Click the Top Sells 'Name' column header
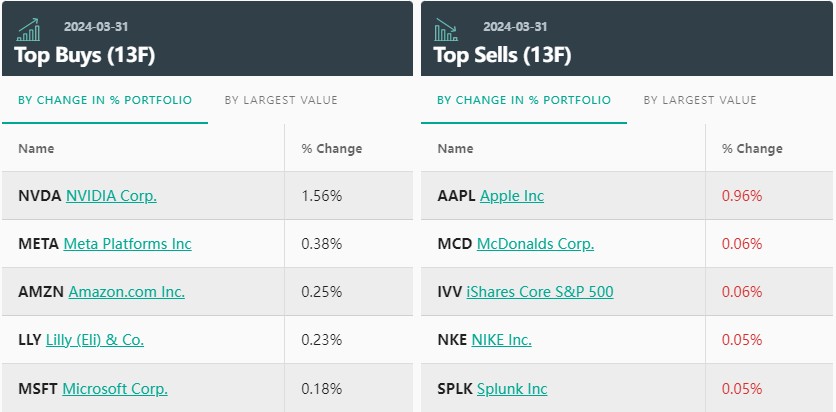The width and height of the screenshot is (836, 412). [455, 148]
